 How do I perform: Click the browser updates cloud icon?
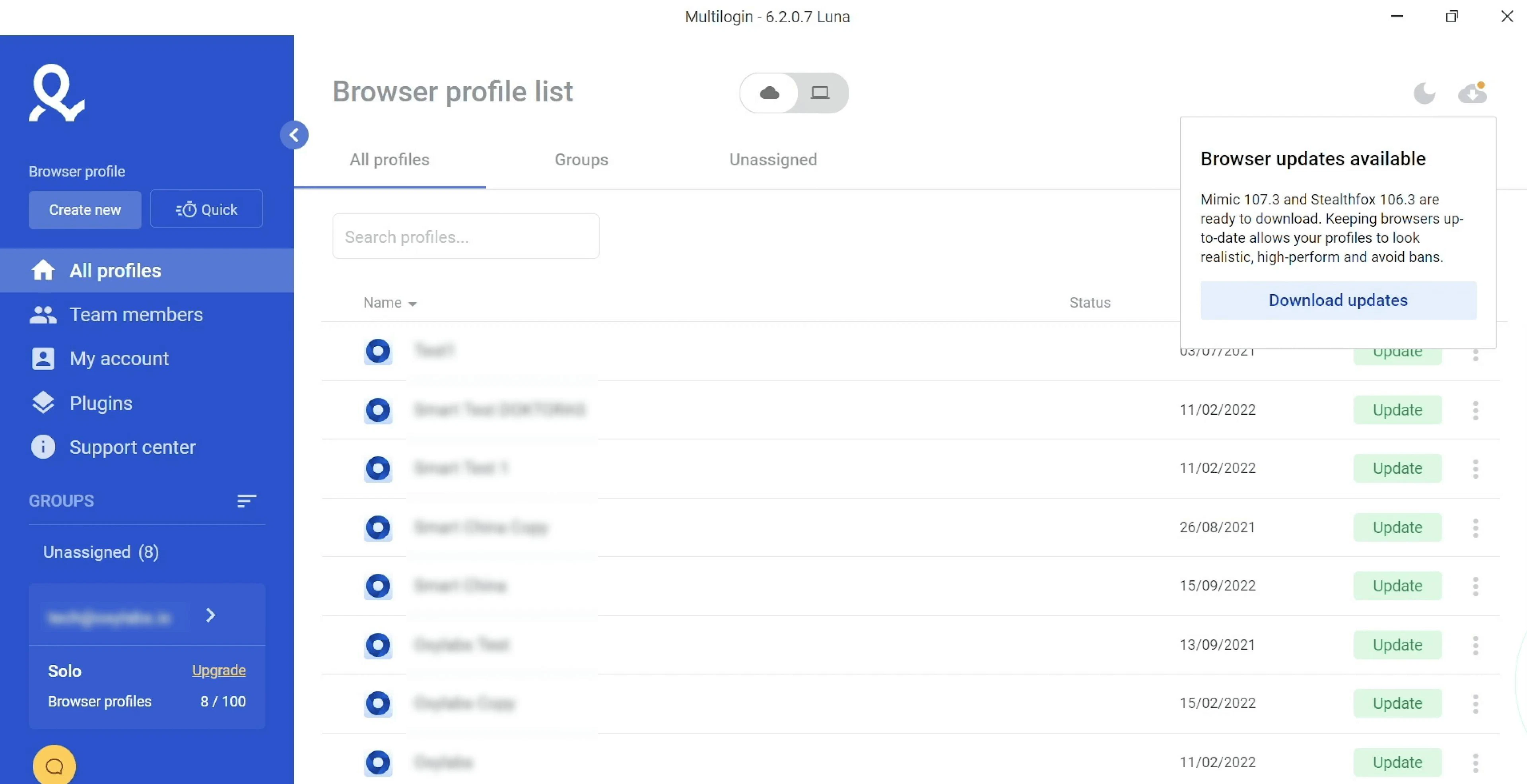click(1473, 93)
